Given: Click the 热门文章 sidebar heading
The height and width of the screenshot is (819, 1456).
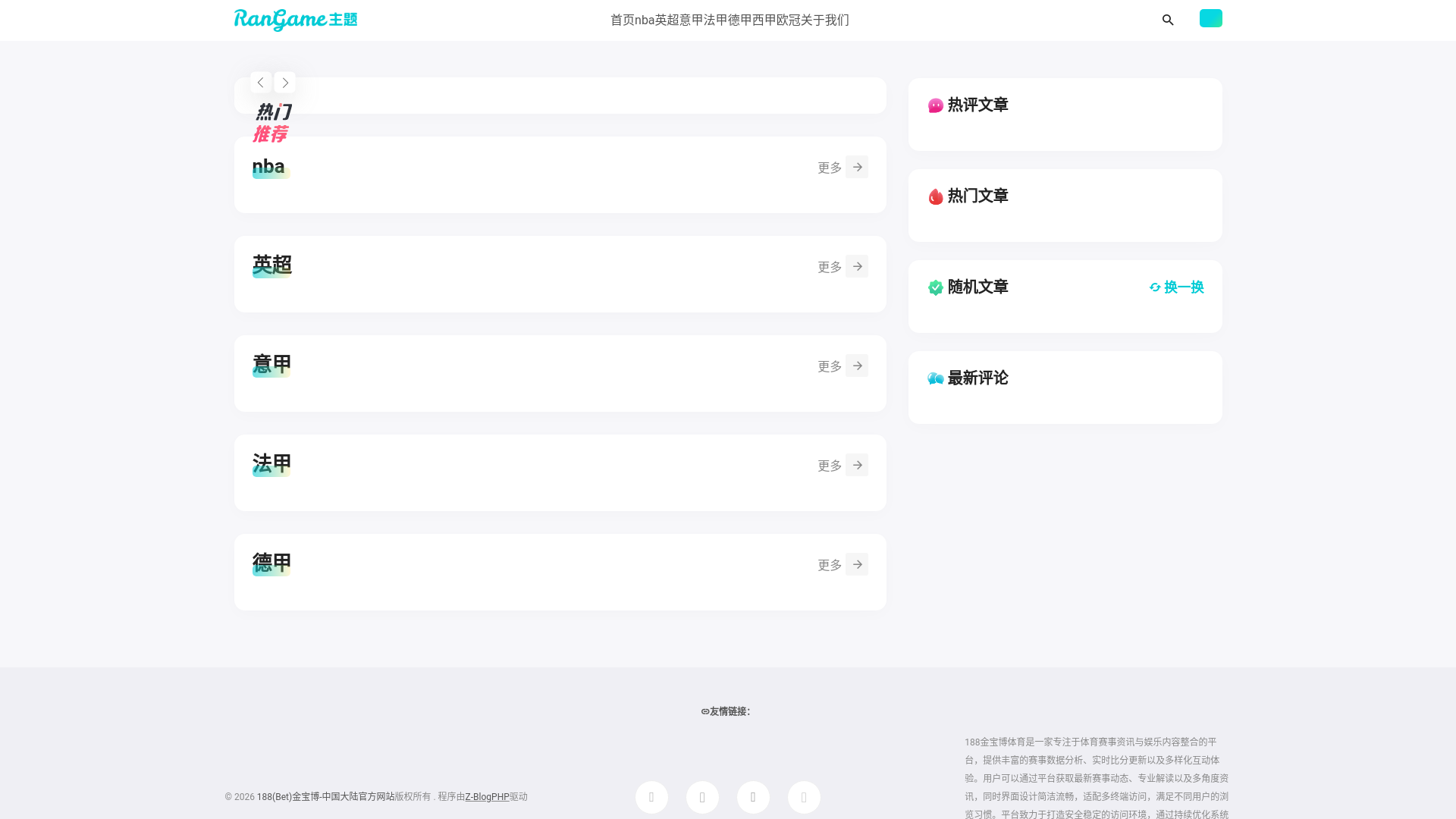Looking at the screenshot, I should click(x=977, y=196).
